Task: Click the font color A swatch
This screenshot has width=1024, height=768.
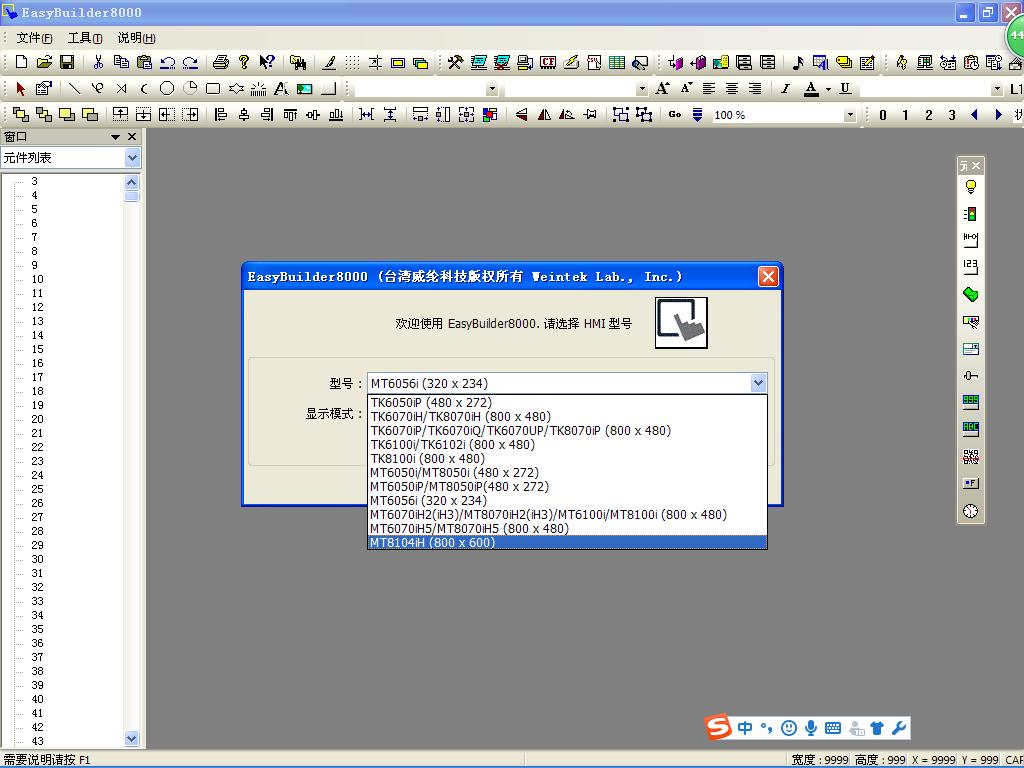Action: click(x=811, y=89)
